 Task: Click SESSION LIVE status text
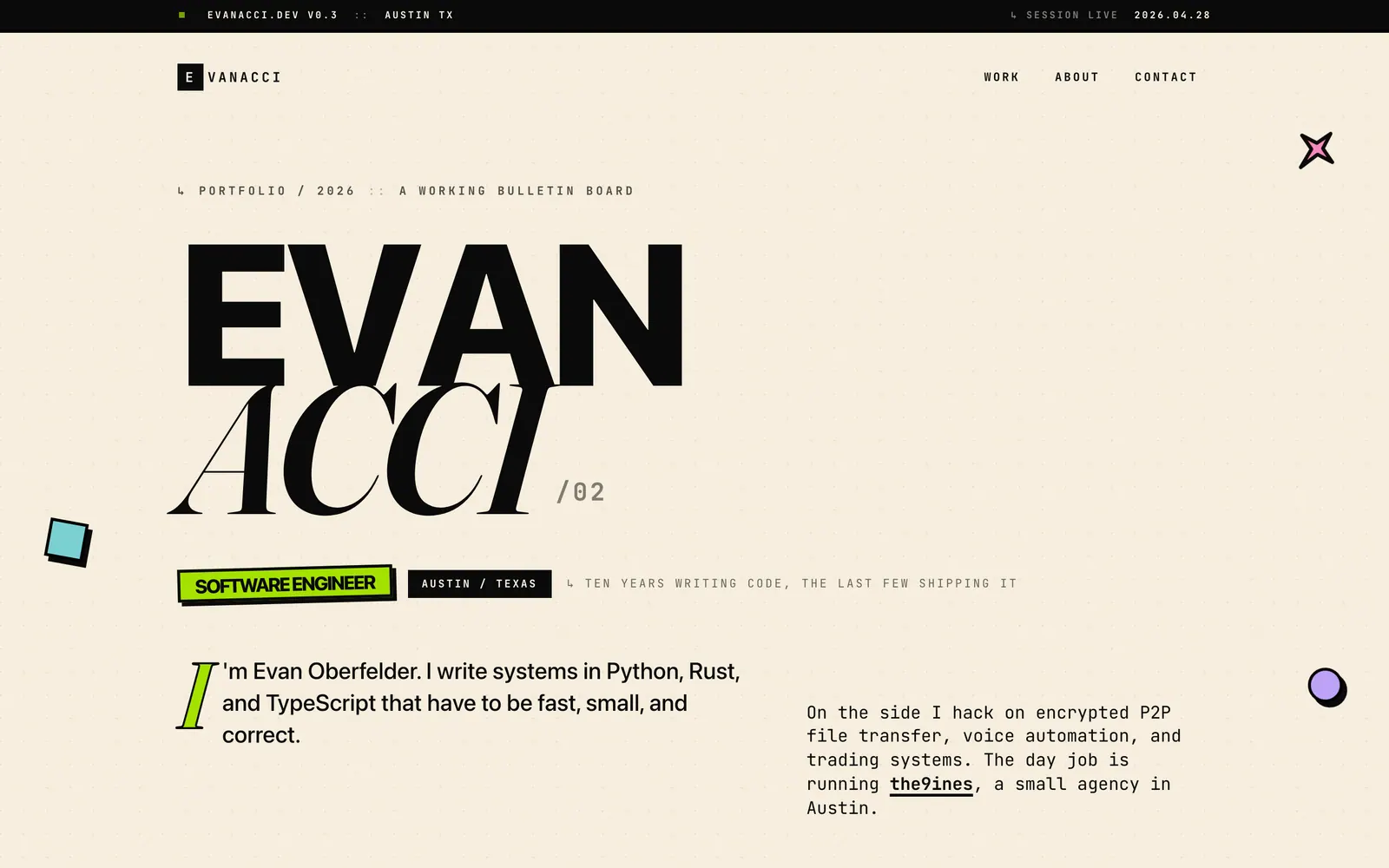coord(1071,15)
